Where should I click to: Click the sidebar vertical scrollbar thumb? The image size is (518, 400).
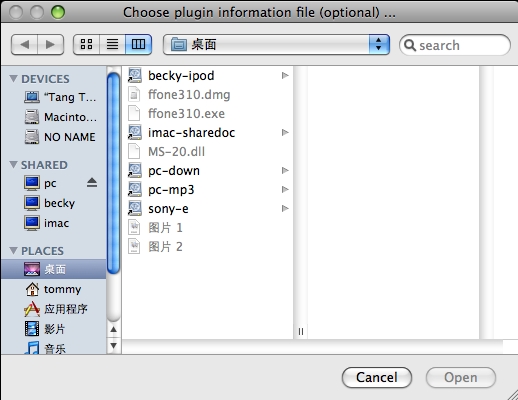click(113, 173)
